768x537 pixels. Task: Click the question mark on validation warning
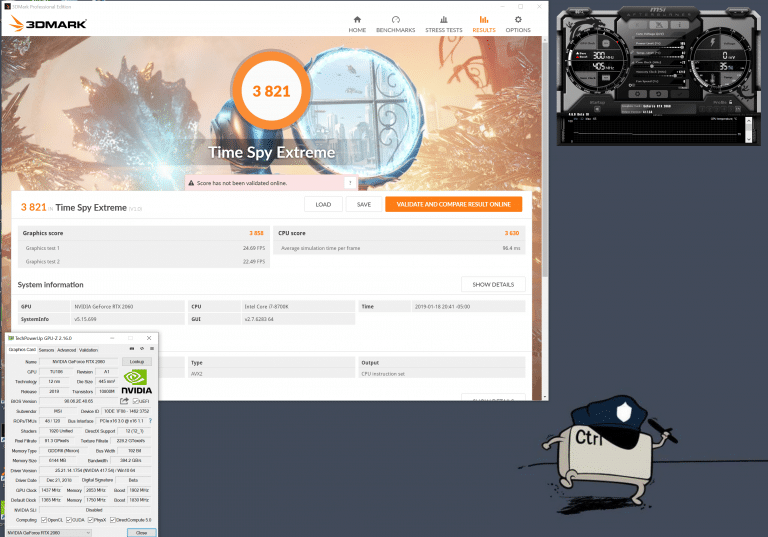[350, 183]
